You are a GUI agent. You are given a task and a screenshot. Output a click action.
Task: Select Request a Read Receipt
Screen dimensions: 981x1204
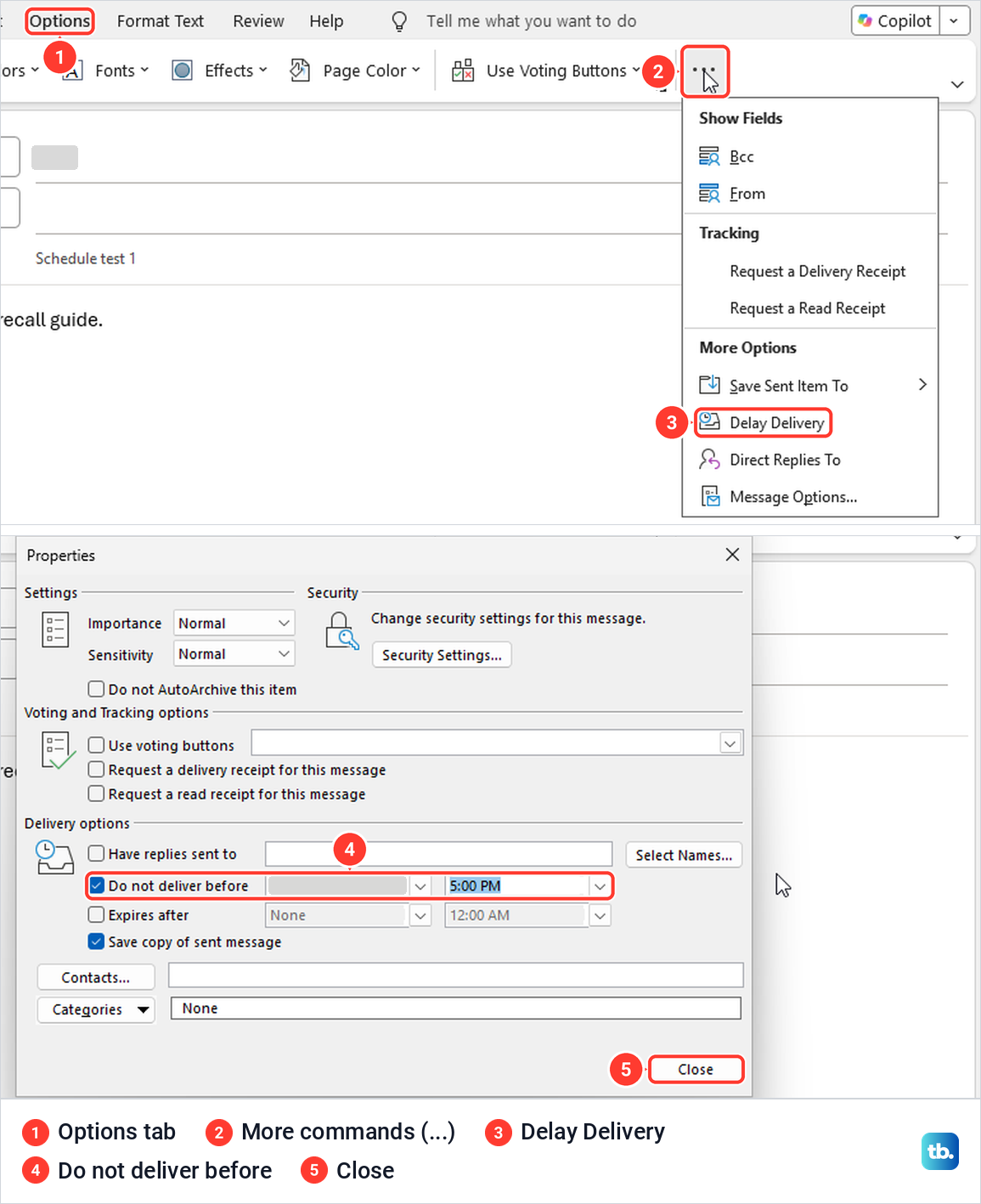809,308
